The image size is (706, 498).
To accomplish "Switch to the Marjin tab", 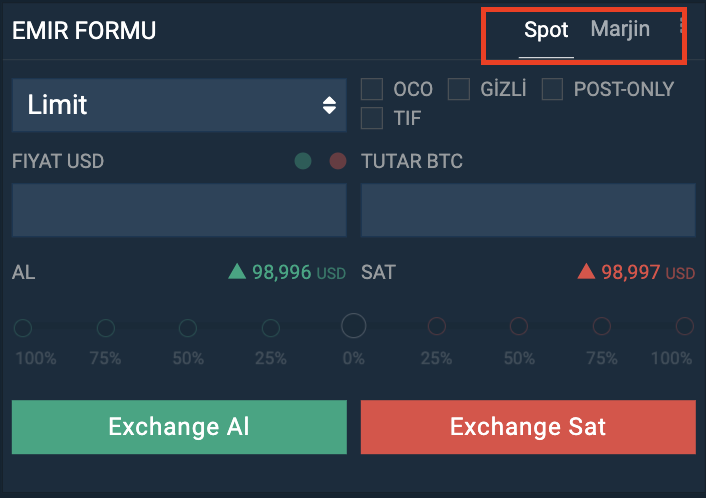I will [x=620, y=30].
